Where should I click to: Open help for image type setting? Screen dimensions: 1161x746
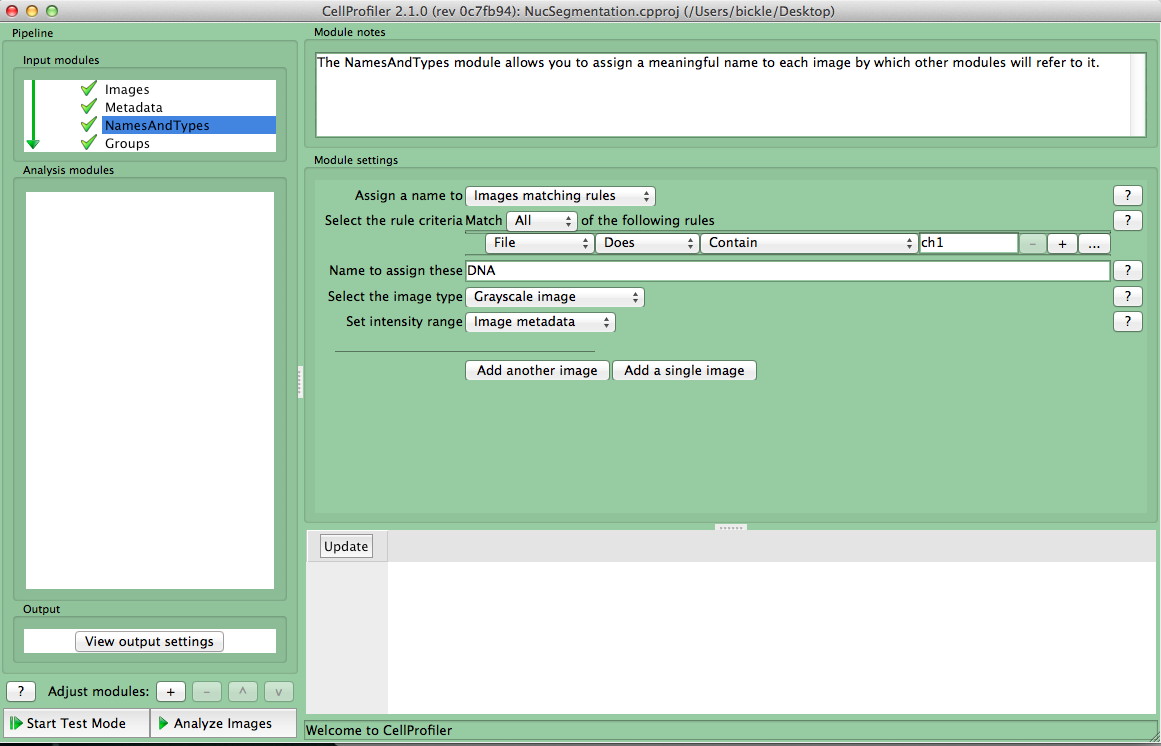tap(1128, 297)
